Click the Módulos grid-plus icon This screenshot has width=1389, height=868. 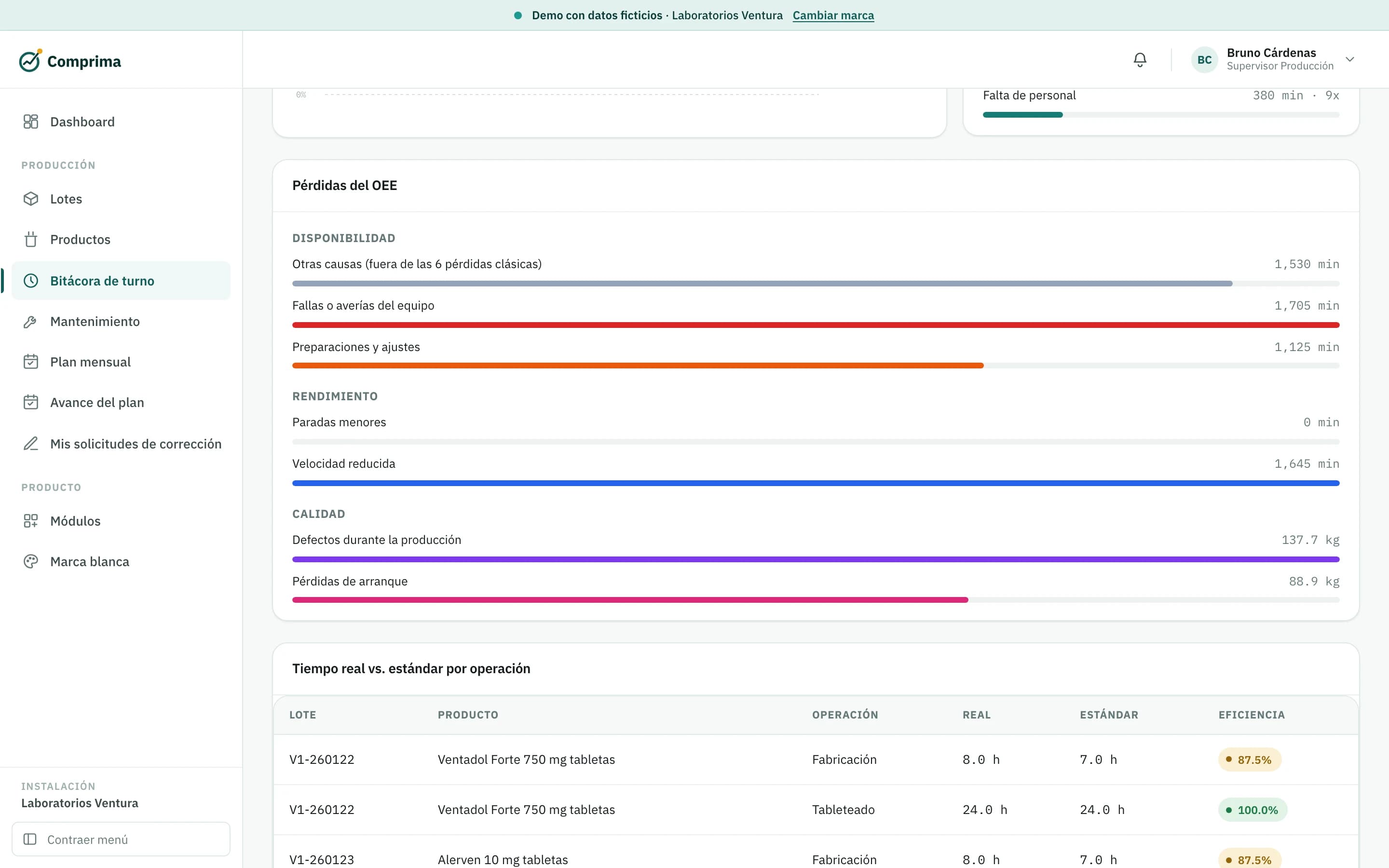pyautogui.click(x=31, y=521)
